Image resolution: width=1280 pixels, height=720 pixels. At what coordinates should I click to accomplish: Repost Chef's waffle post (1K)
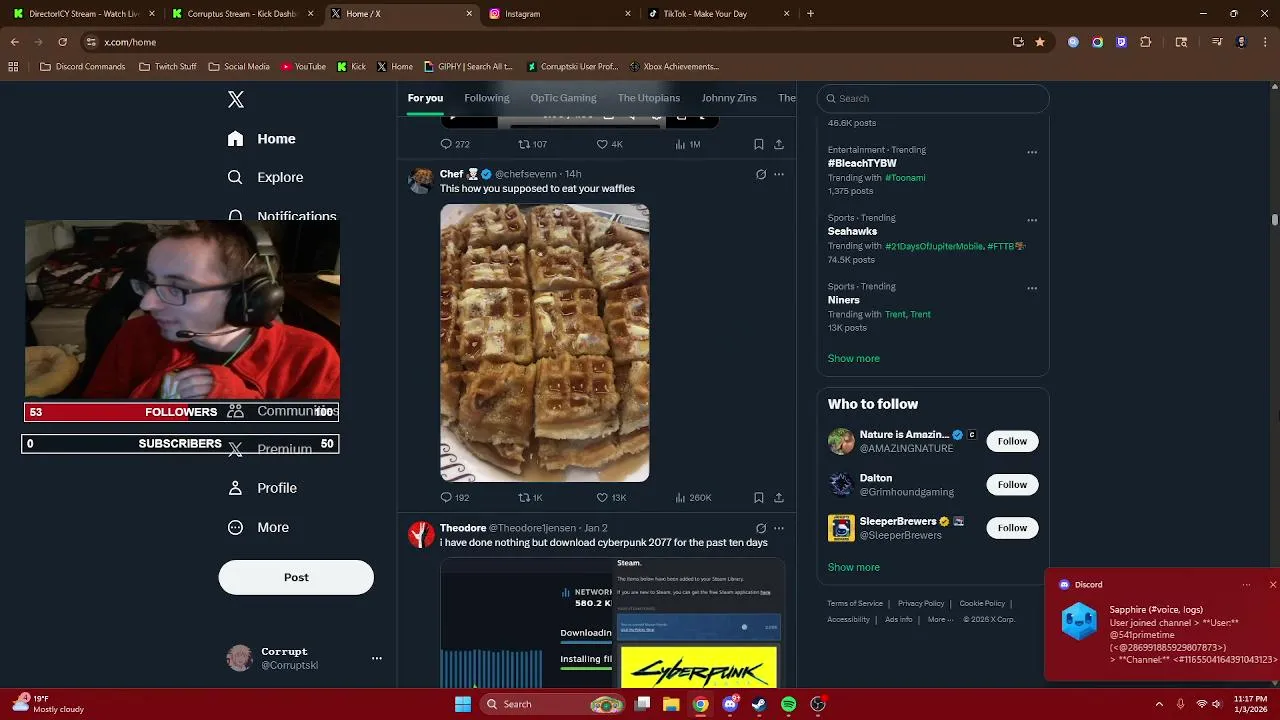pos(530,497)
